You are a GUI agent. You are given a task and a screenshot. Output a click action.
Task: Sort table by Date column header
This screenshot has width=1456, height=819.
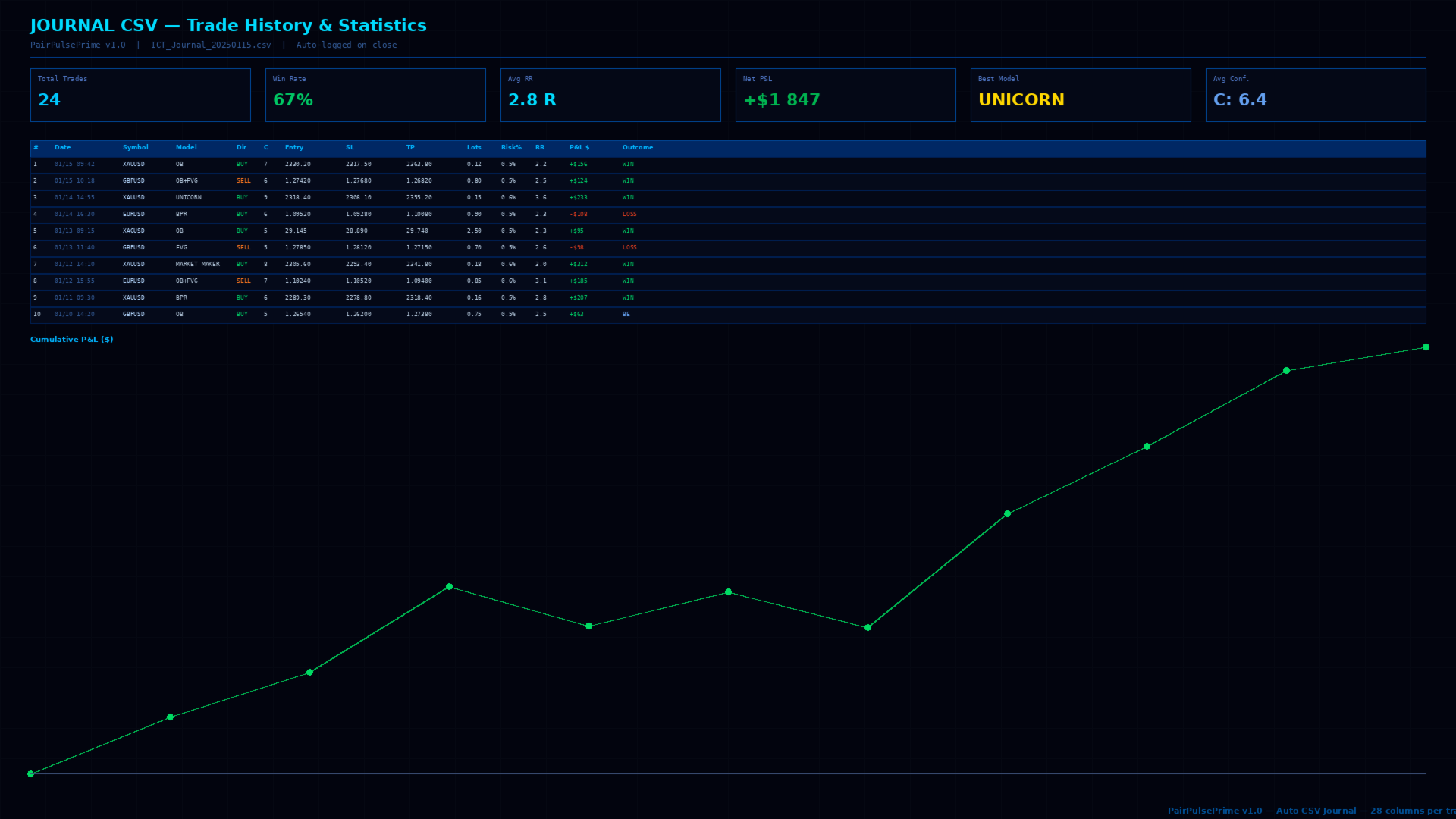[x=62, y=148]
